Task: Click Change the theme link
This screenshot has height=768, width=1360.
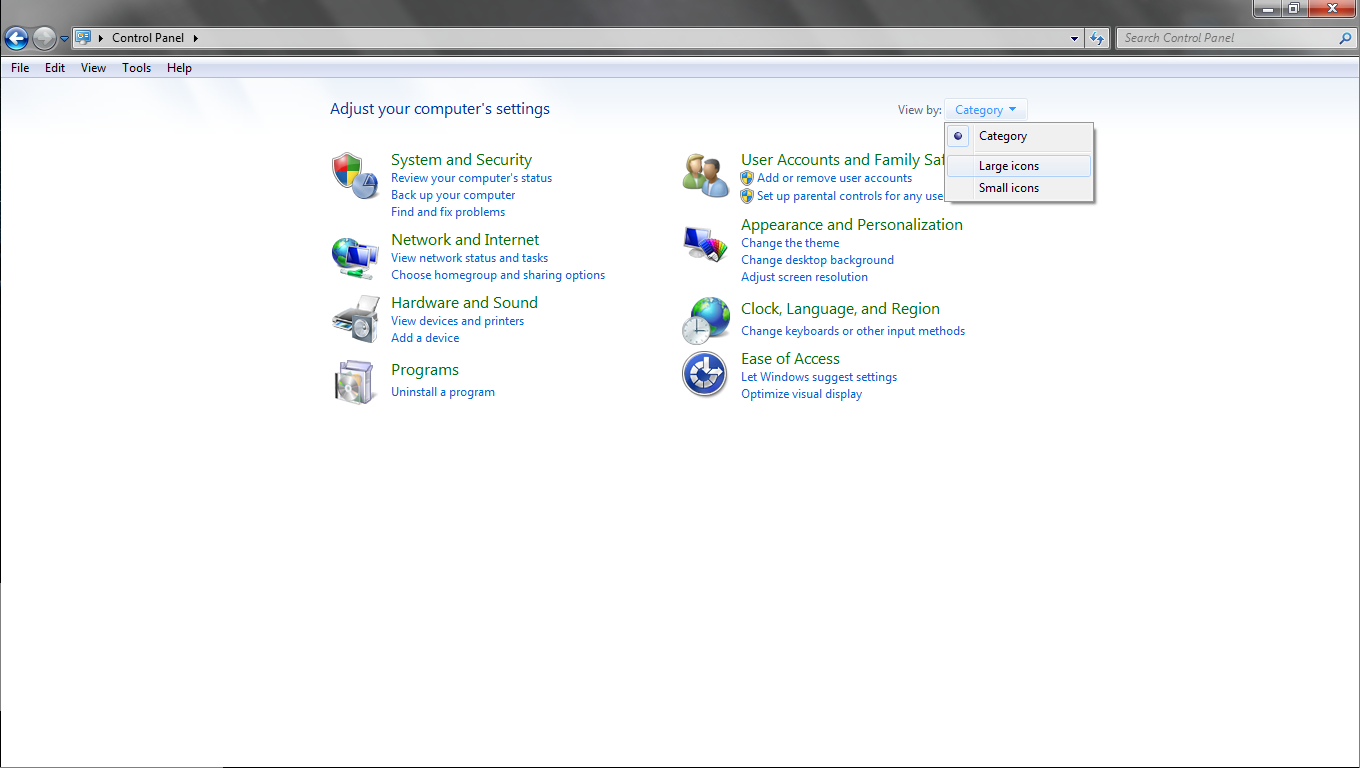Action: coord(790,243)
